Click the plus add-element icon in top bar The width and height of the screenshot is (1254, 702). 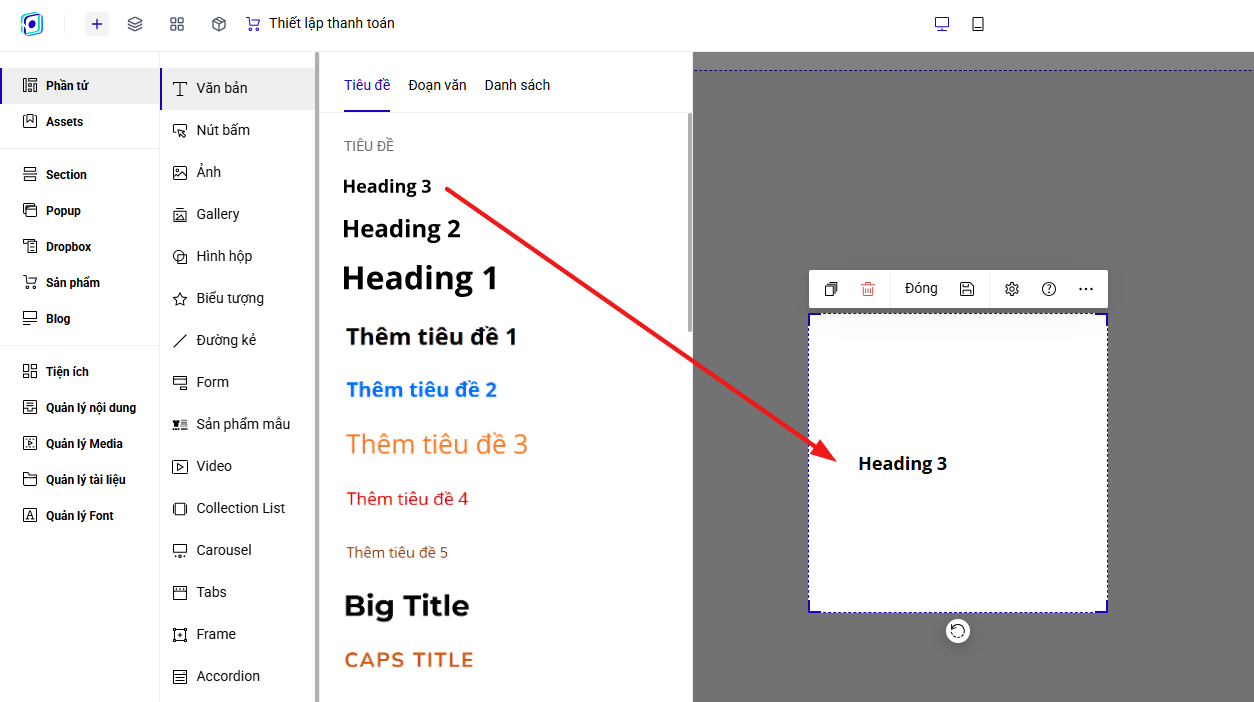point(97,24)
